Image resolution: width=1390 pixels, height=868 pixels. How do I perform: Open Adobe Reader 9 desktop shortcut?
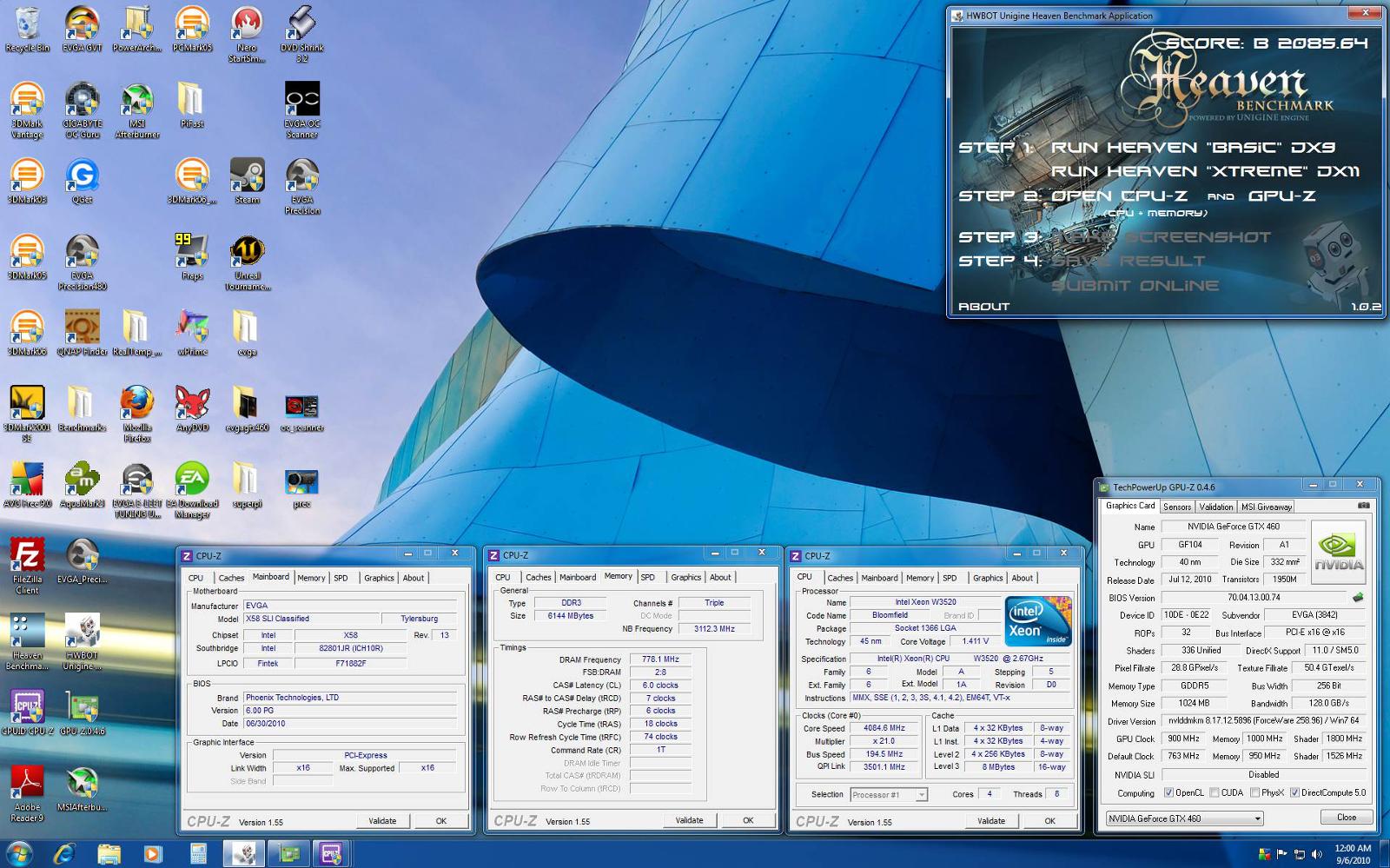(x=27, y=793)
